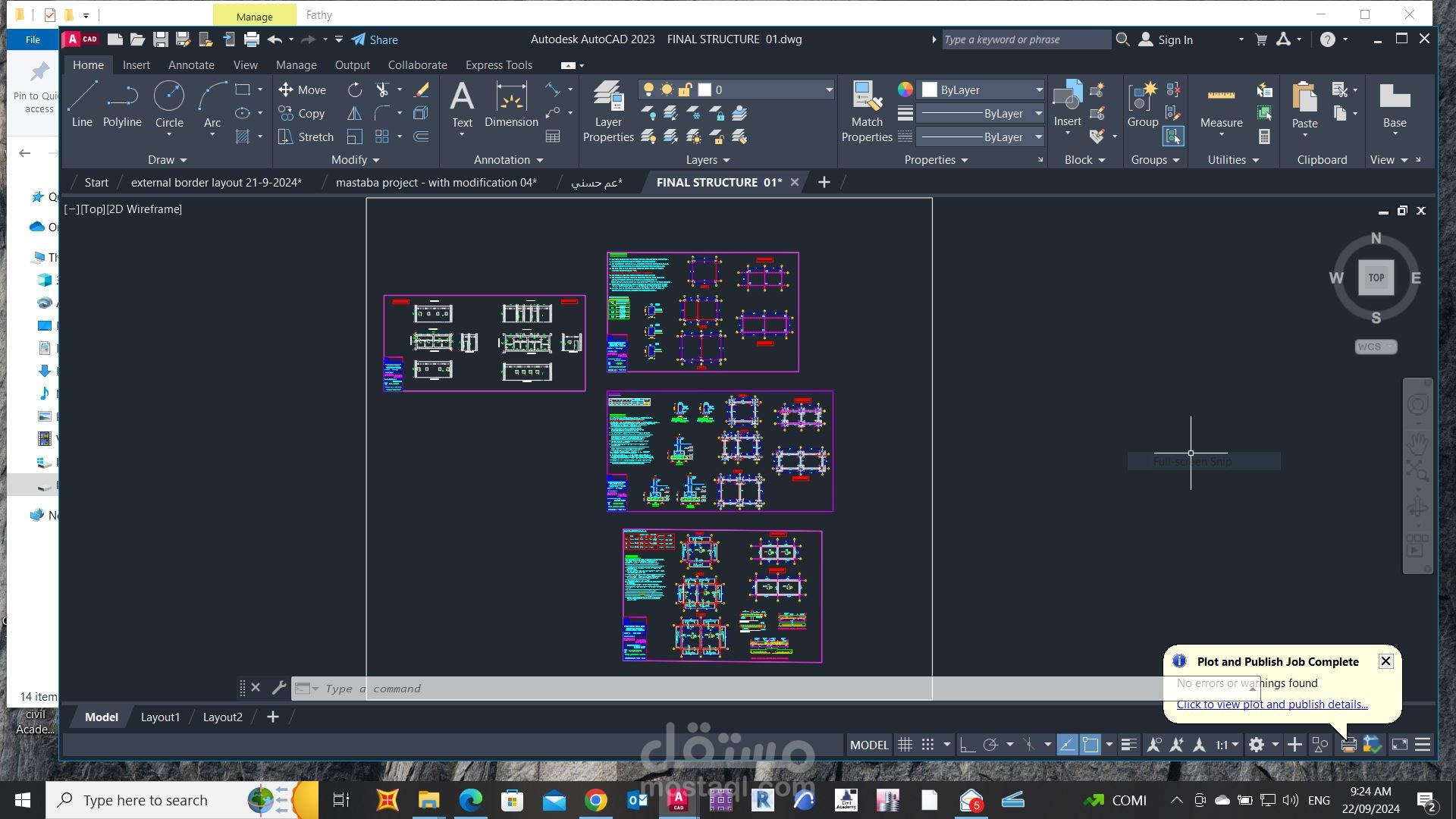Open a new drawing tab with plus
The width and height of the screenshot is (1456, 819).
[x=824, y=182]
